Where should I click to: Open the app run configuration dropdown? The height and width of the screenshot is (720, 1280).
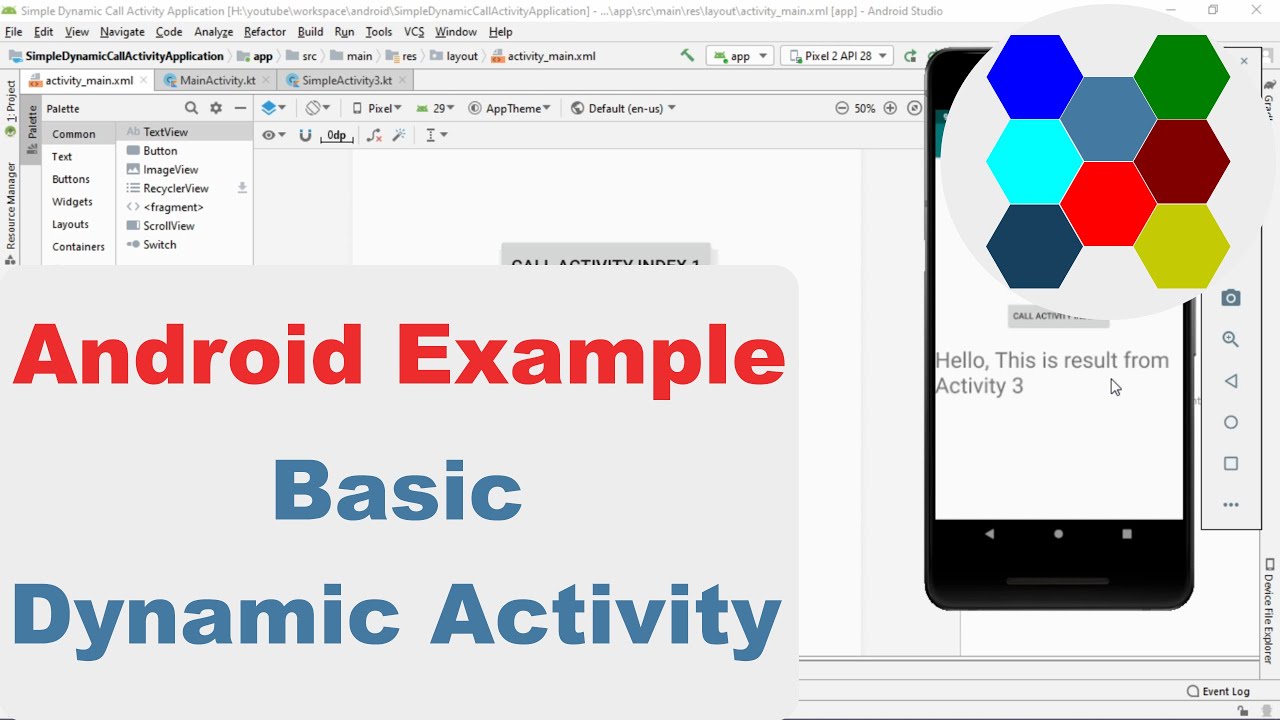click(x=740, y=56)
